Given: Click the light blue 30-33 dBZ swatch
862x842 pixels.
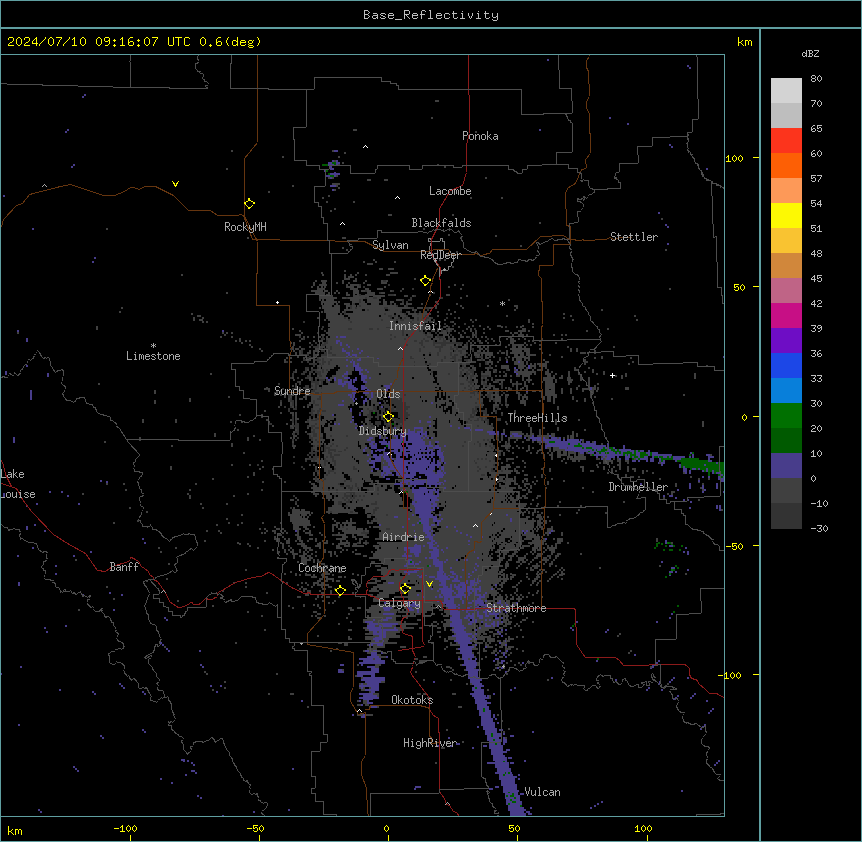Looking at the screenshot, I should click(x=786, y=391).
